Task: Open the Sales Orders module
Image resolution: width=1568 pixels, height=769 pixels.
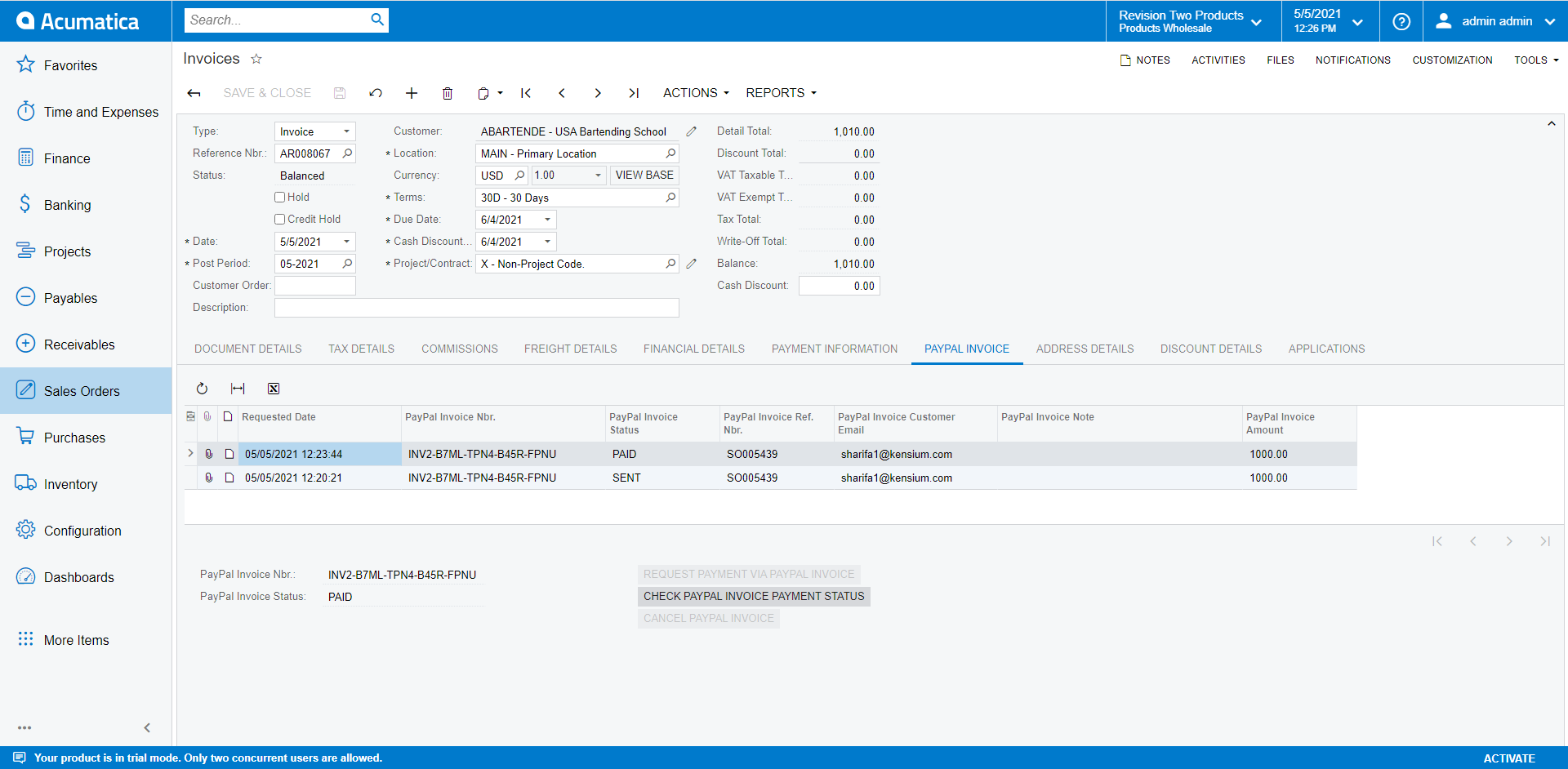Action: (x=86, y=391)
